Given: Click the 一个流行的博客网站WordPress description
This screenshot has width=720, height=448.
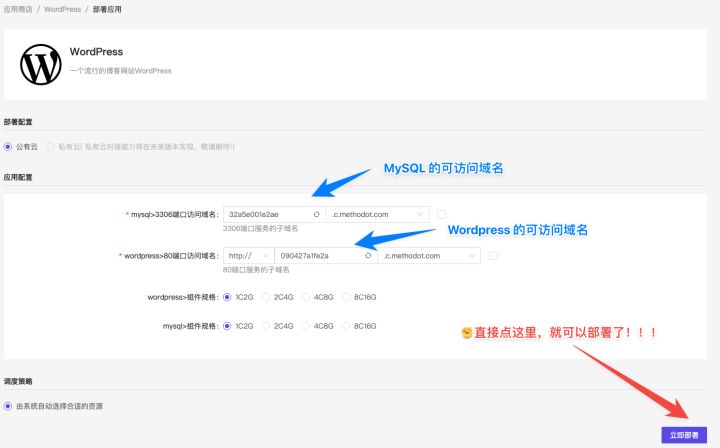Looking at the screenshot, I should click(x=120, y=71).
